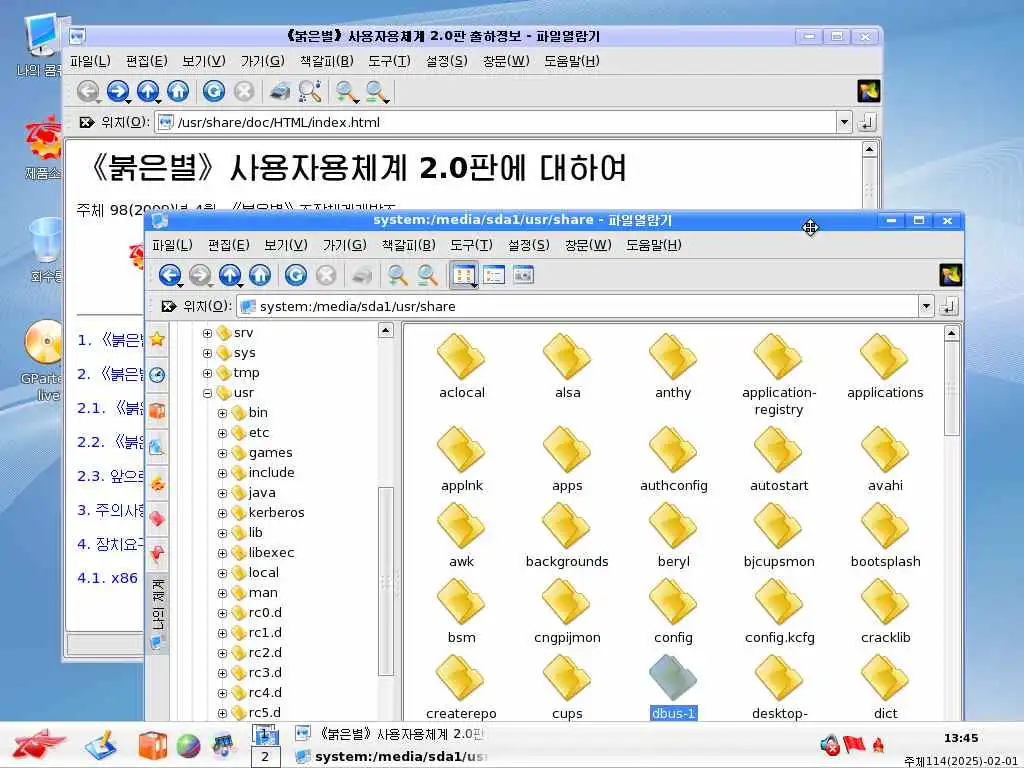Viewport: 1024px width, 768px height.
Task: Follow the link numbered 2.1. in the help page
Action: pos(110,408)
